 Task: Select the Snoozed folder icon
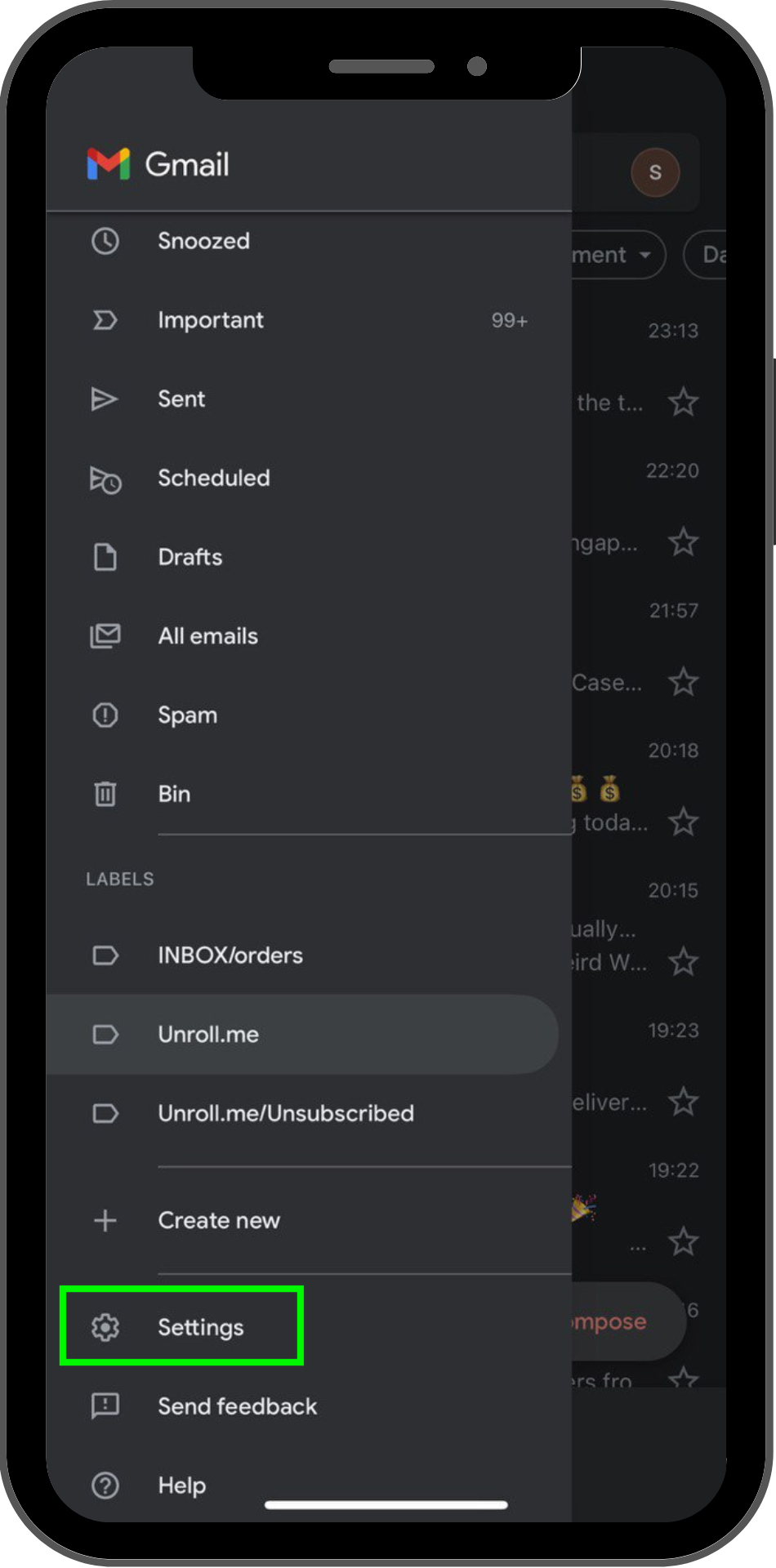105,241
